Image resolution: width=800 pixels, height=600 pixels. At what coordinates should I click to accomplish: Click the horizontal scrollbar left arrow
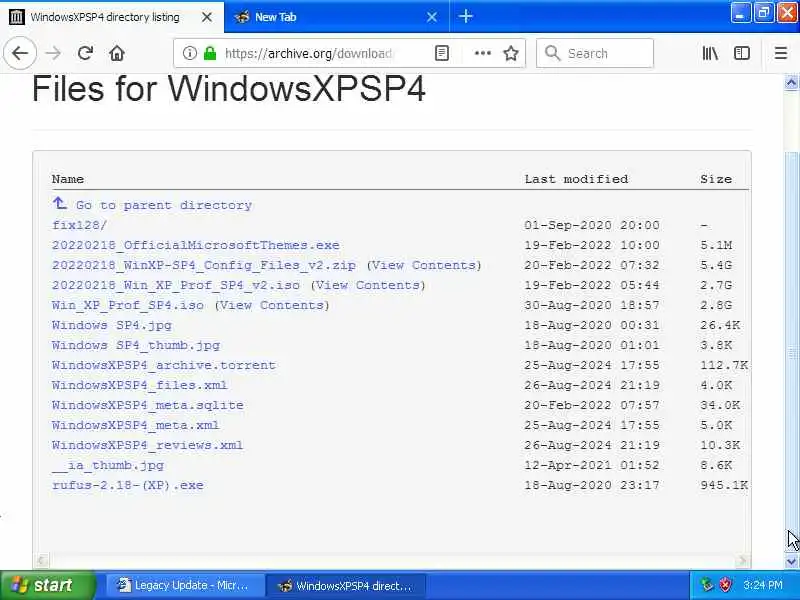42,561
